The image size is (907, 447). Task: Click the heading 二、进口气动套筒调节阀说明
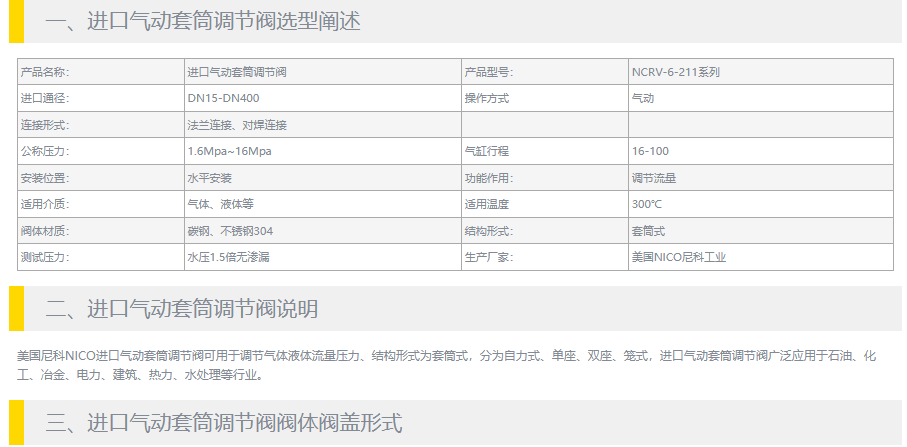tap(182, 309)
